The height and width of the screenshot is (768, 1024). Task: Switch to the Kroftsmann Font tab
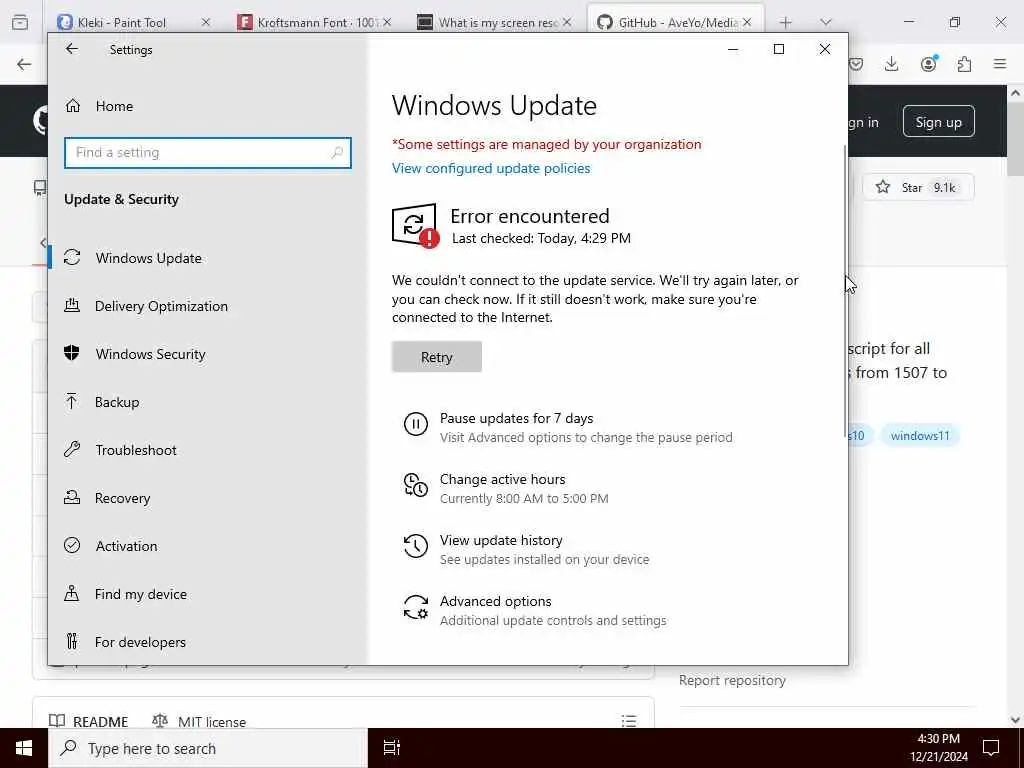click(315, 22)
